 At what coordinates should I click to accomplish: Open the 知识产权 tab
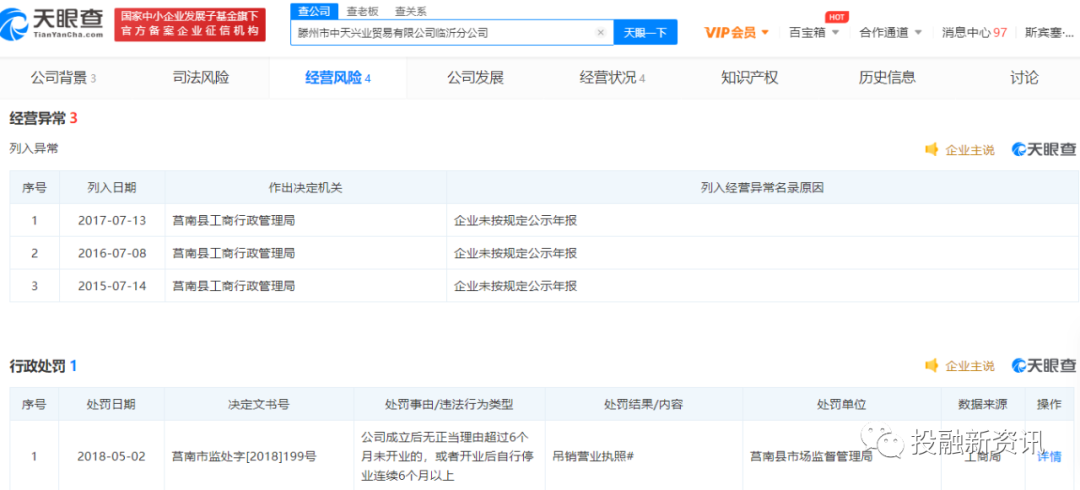[749, 78]
